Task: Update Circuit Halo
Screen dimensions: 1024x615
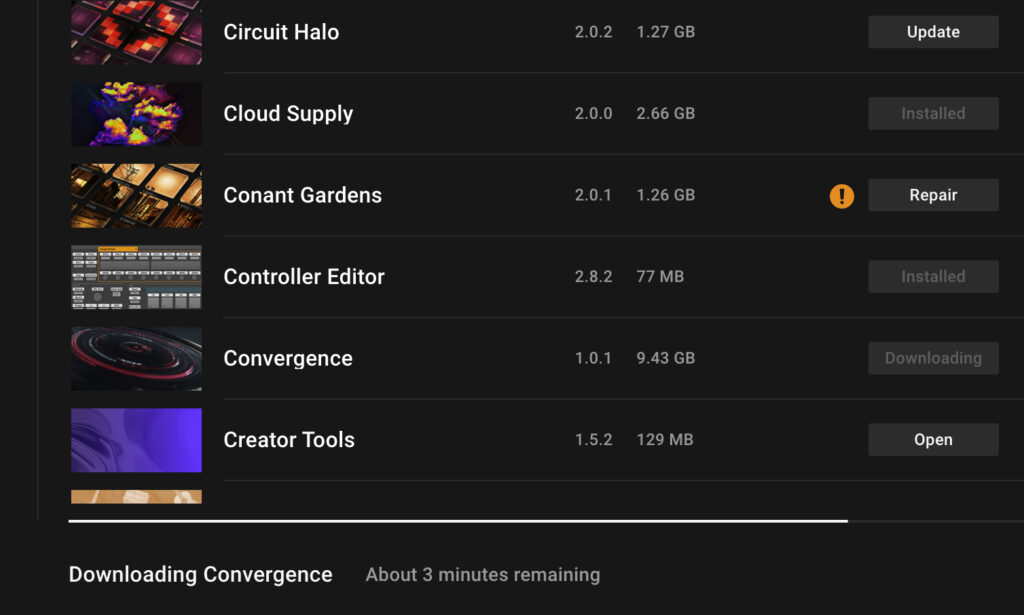Action: pos(933,32)
